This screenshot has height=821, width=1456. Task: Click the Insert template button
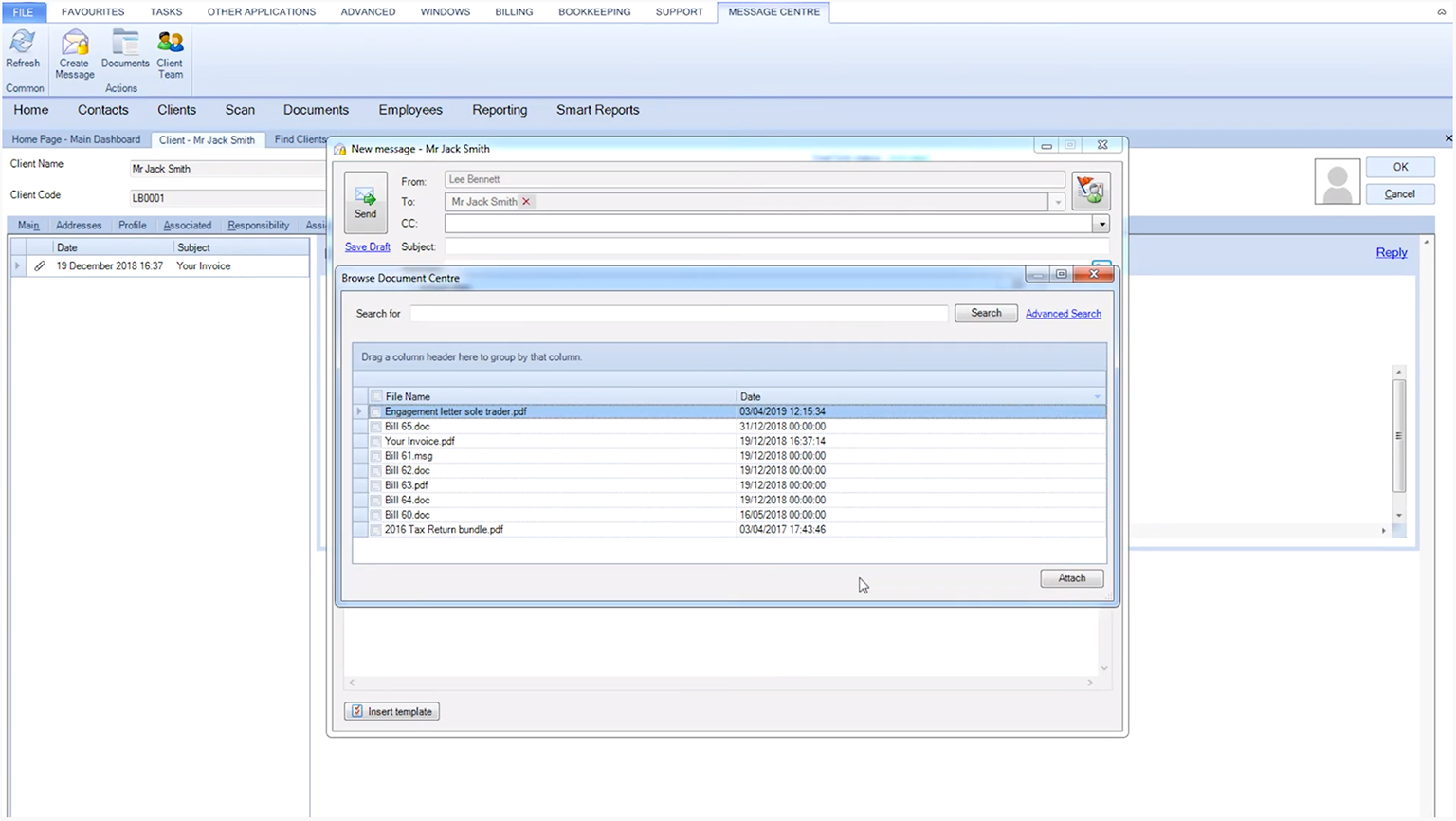click(x=391, y=711)
